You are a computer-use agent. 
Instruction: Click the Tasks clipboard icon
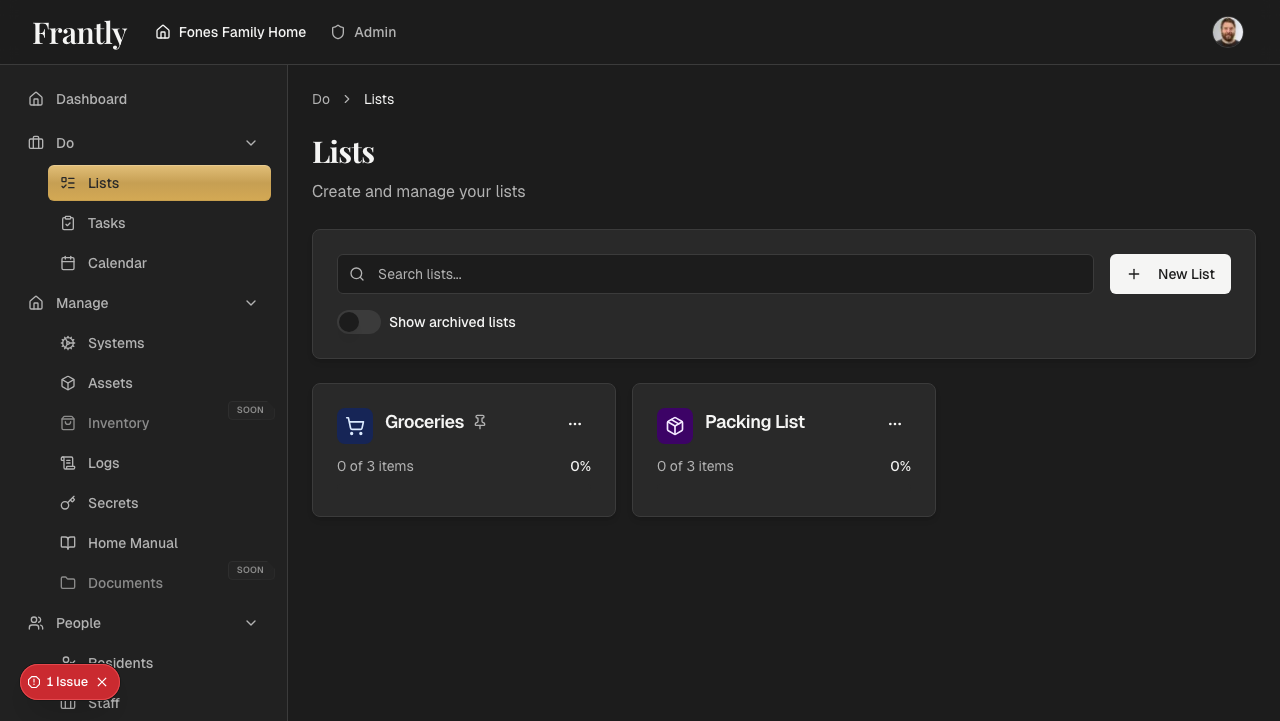67,223
